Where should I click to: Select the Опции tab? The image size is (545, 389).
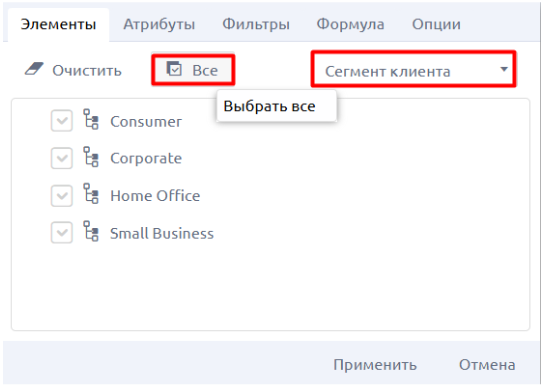(x=436, y=24)
